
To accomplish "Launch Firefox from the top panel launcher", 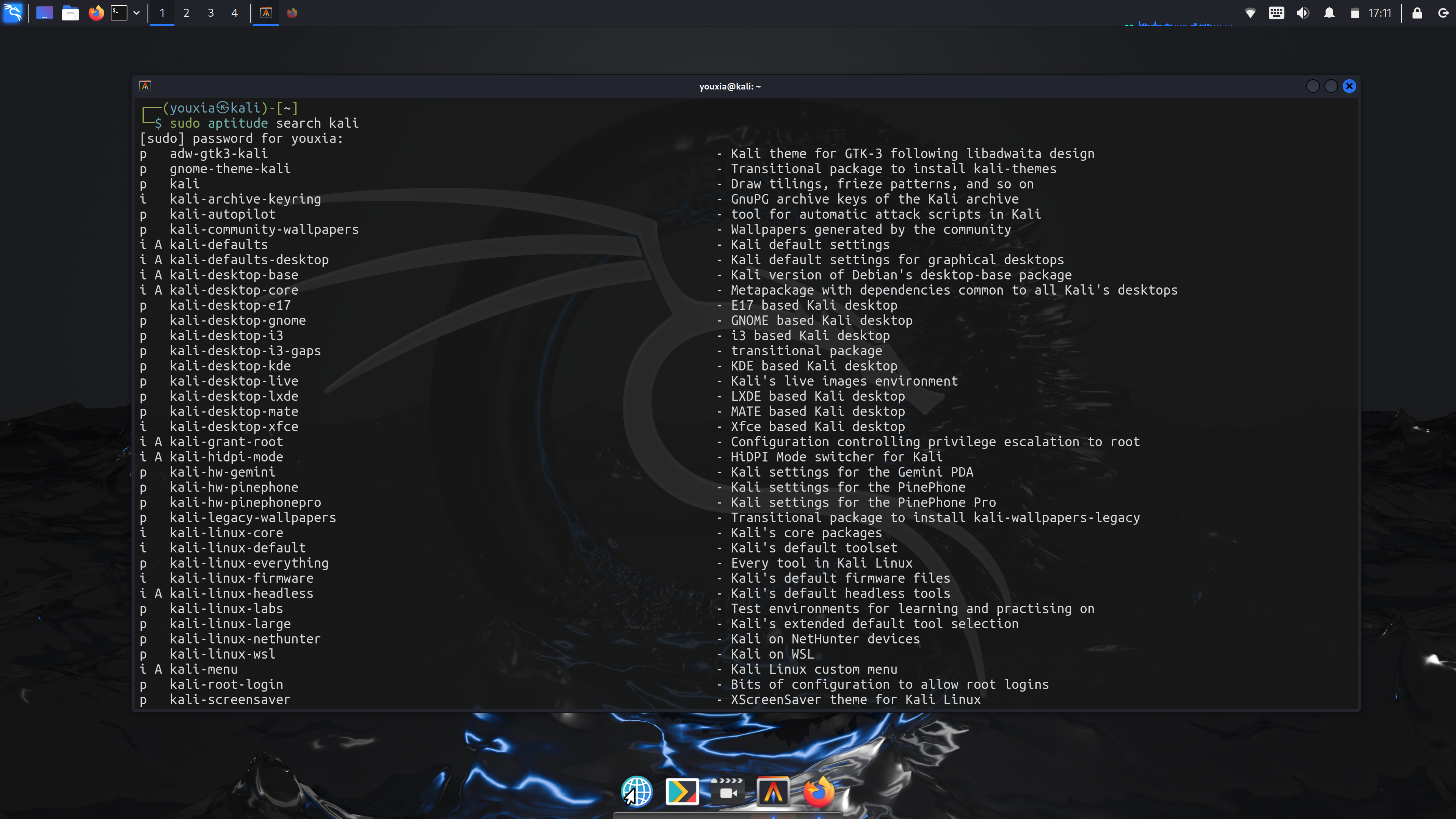I will pos(96,13).
